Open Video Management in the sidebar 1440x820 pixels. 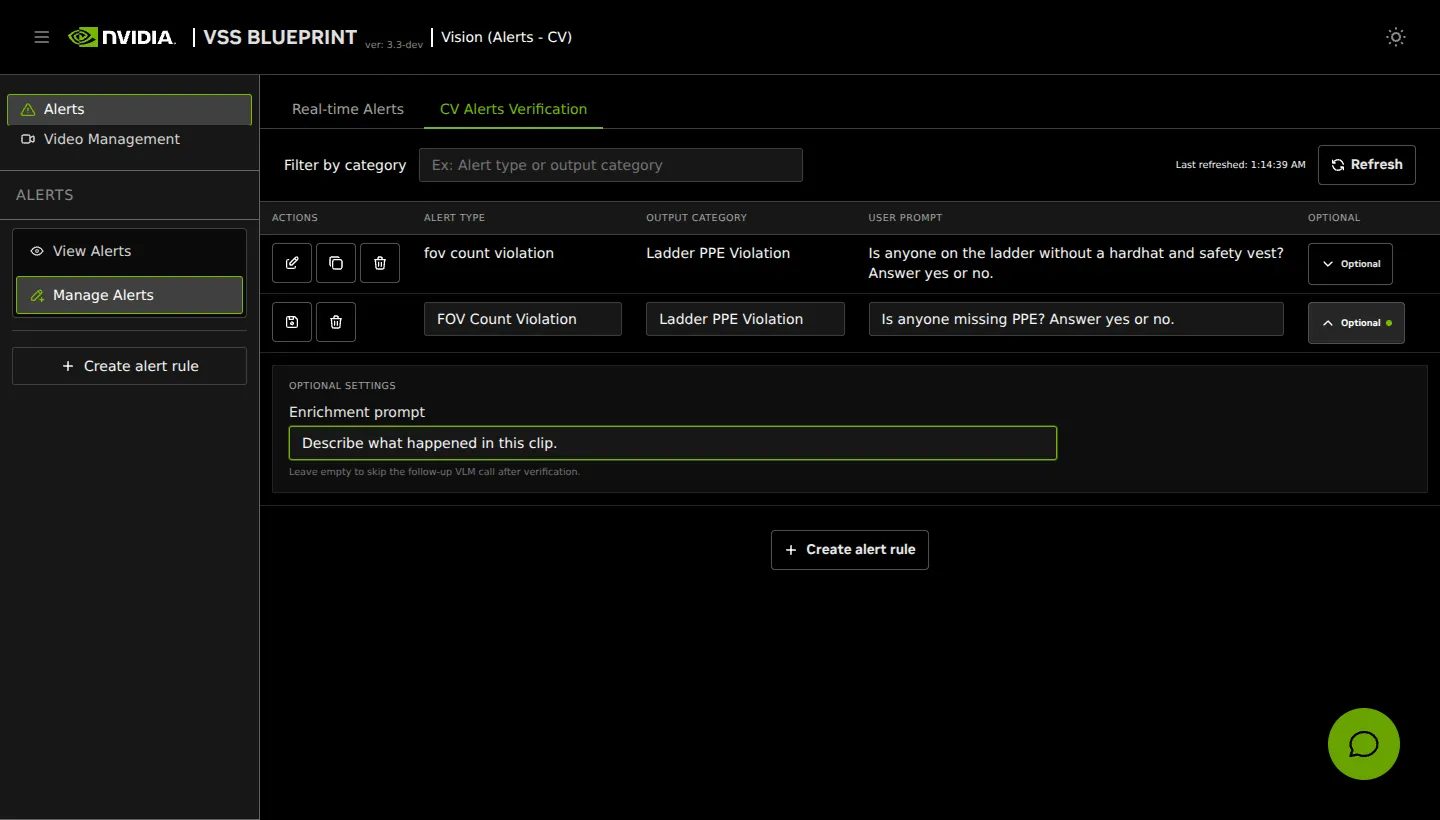[x=129, y=139]
